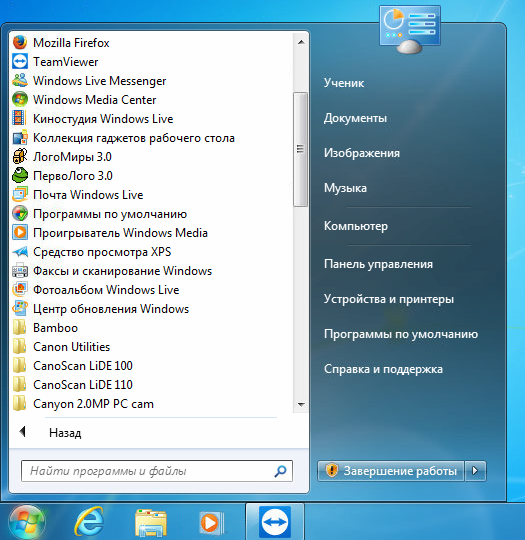Click the Windows Live Messenger label
The image size is (525, 540).
[x=100, y=81]
